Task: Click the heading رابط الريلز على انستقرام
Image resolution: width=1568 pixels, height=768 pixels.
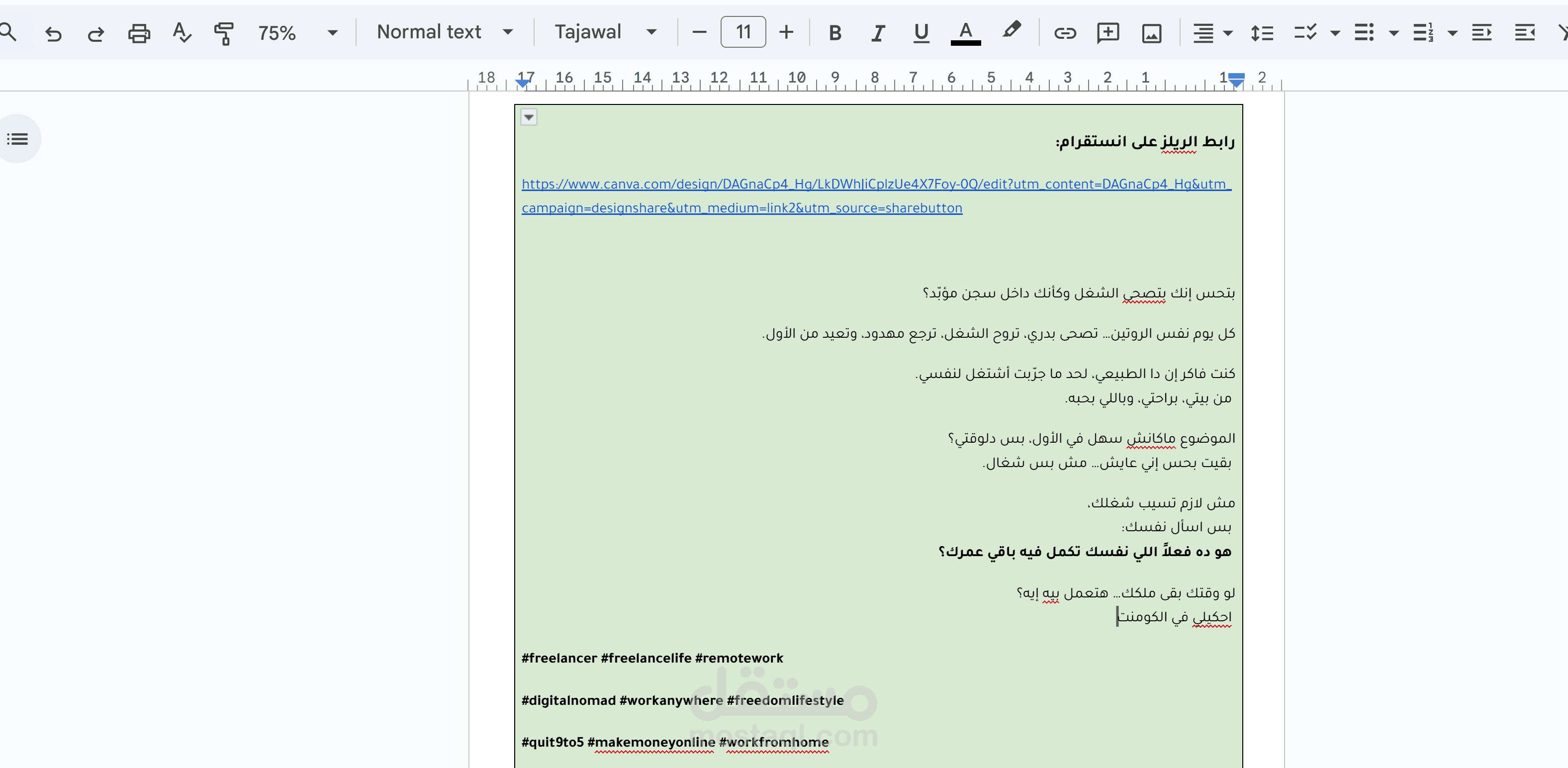Action: click(x=1144, y=142)
